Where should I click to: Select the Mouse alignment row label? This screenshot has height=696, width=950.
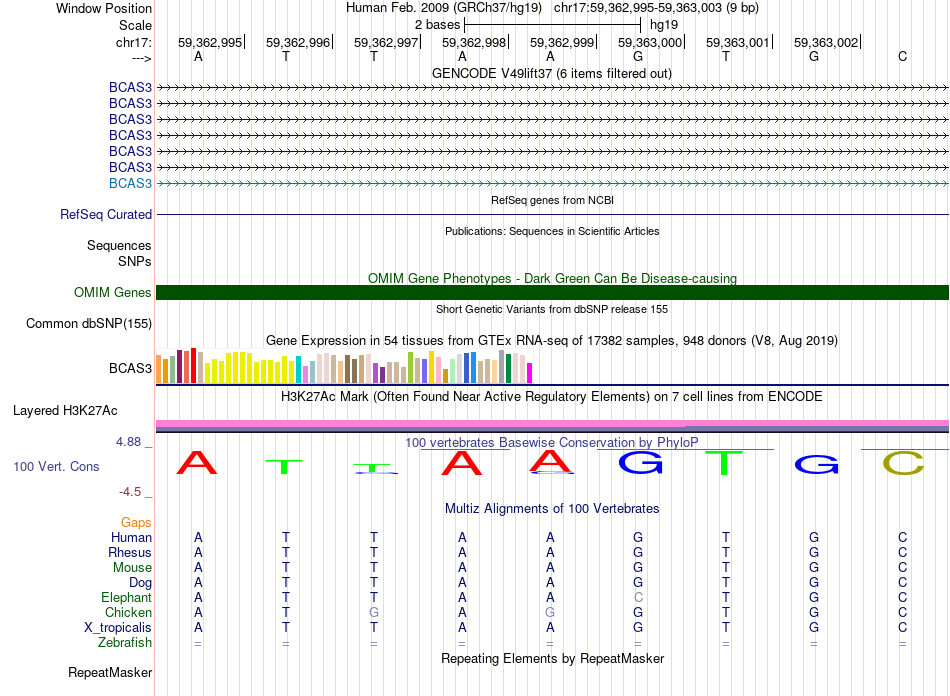(132, 568)
